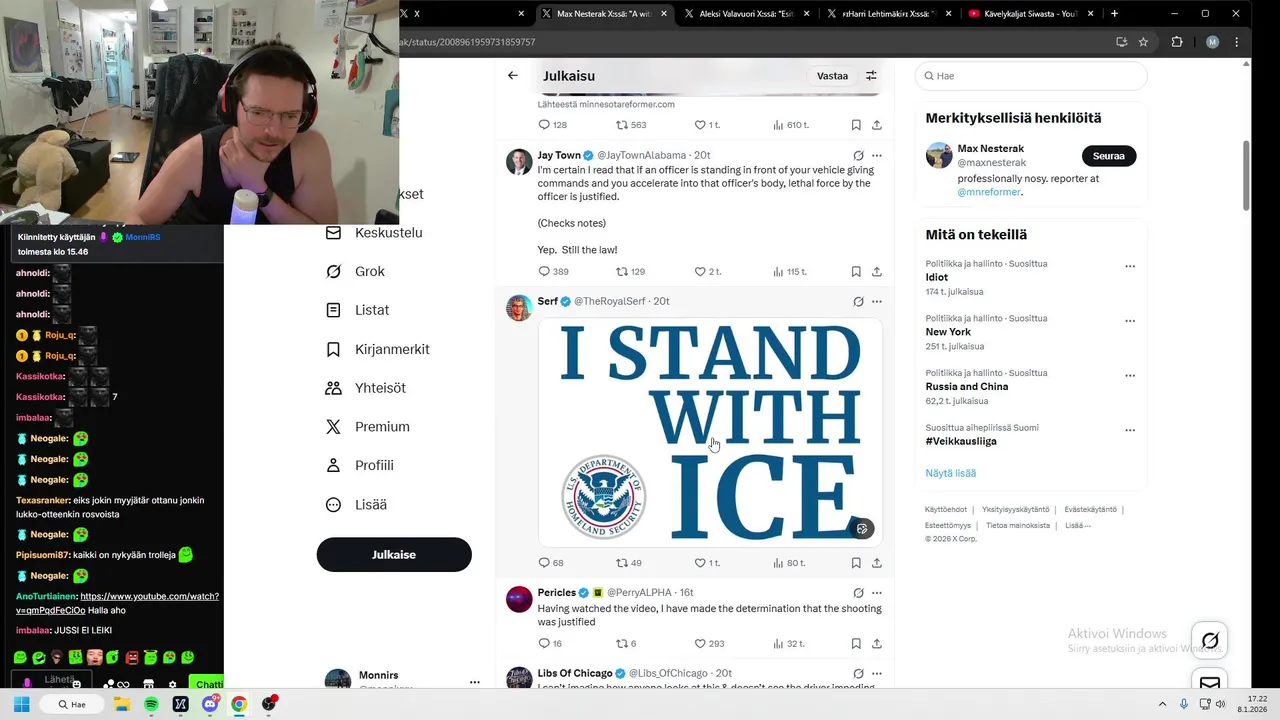
Task: Open Chrome extensions puzzle icon
Action: [1177, 42]
